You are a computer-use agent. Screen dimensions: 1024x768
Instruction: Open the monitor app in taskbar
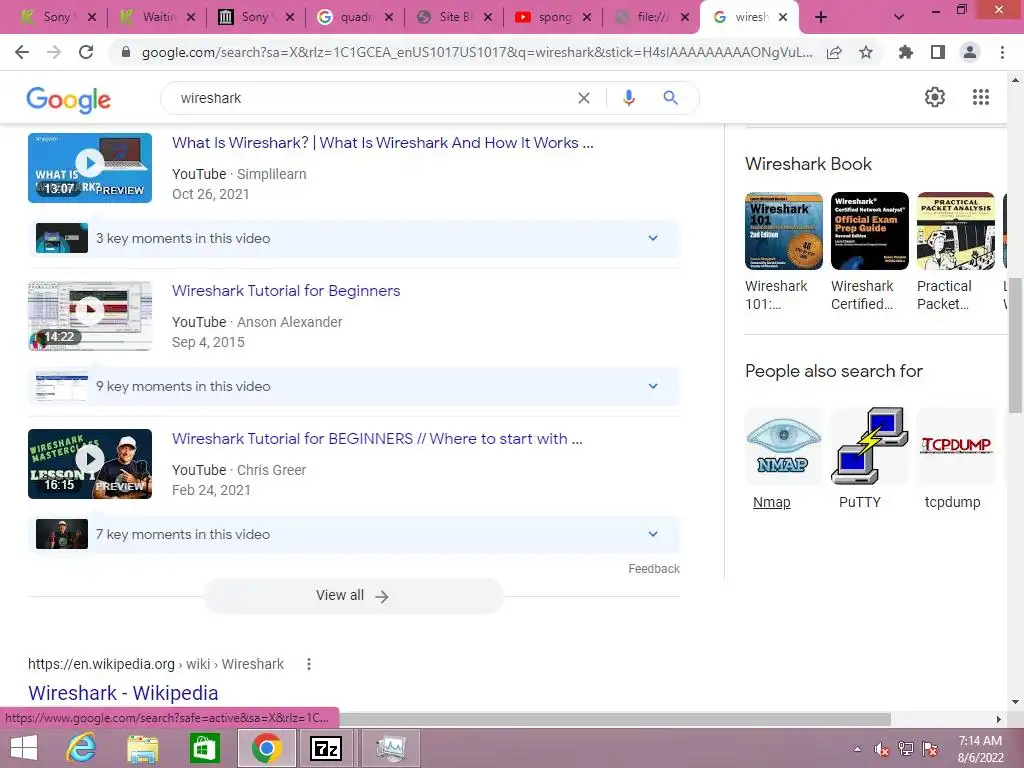pos(391,748)
